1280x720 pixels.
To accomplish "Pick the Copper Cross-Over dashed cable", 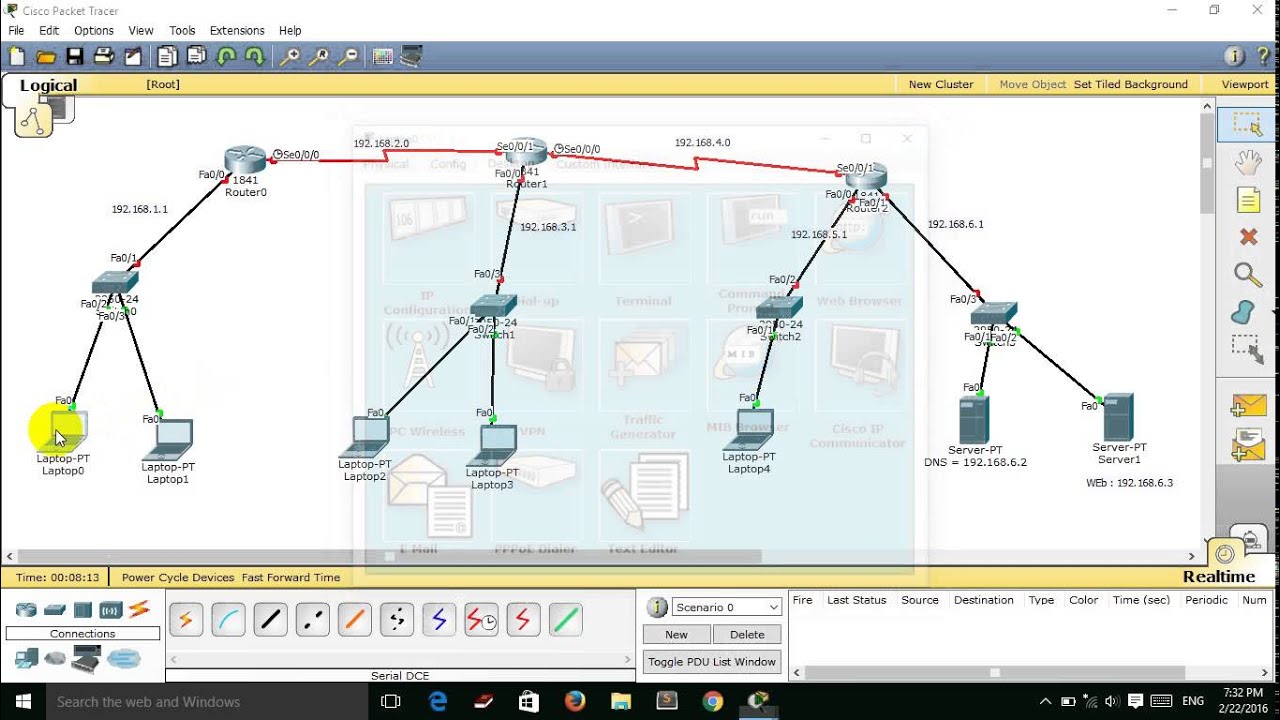I will click(x=312, y=621).
